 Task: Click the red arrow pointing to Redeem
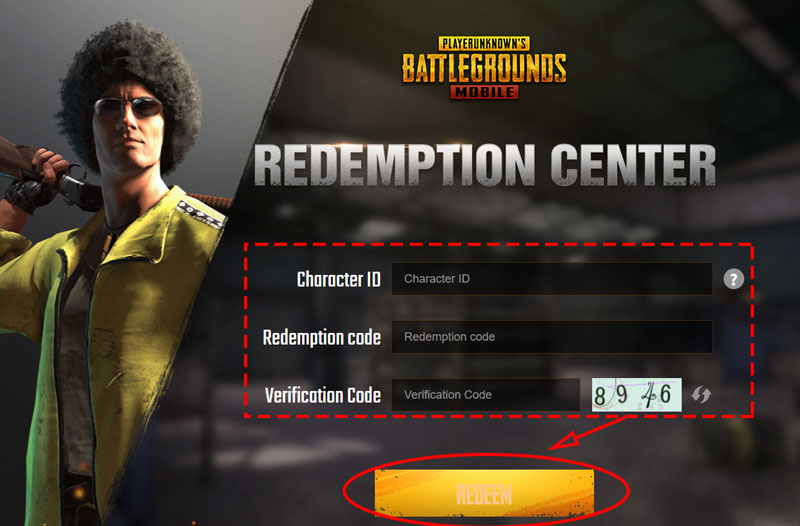point(587,434)
